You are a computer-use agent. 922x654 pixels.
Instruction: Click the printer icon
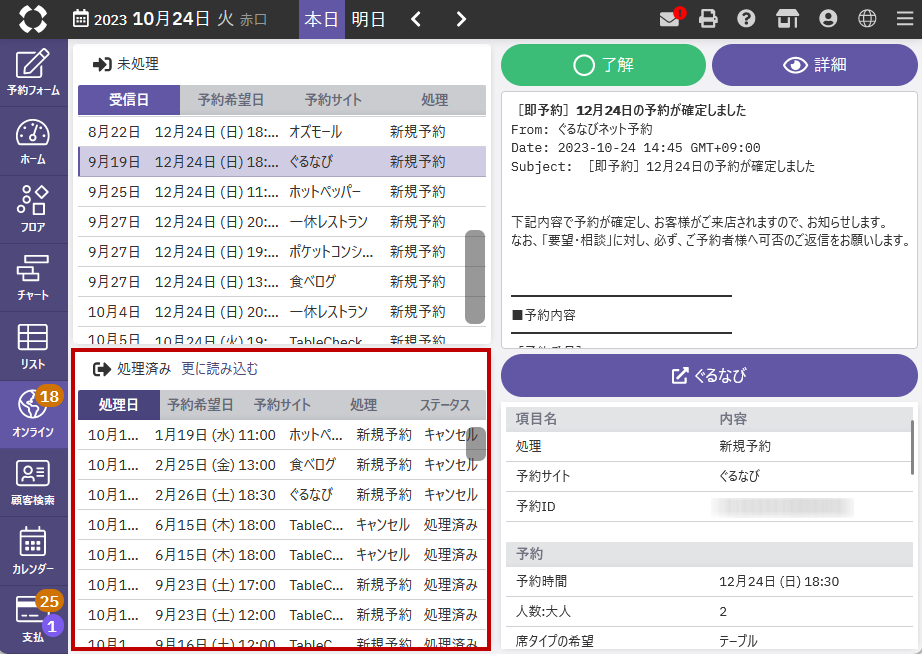709,19
